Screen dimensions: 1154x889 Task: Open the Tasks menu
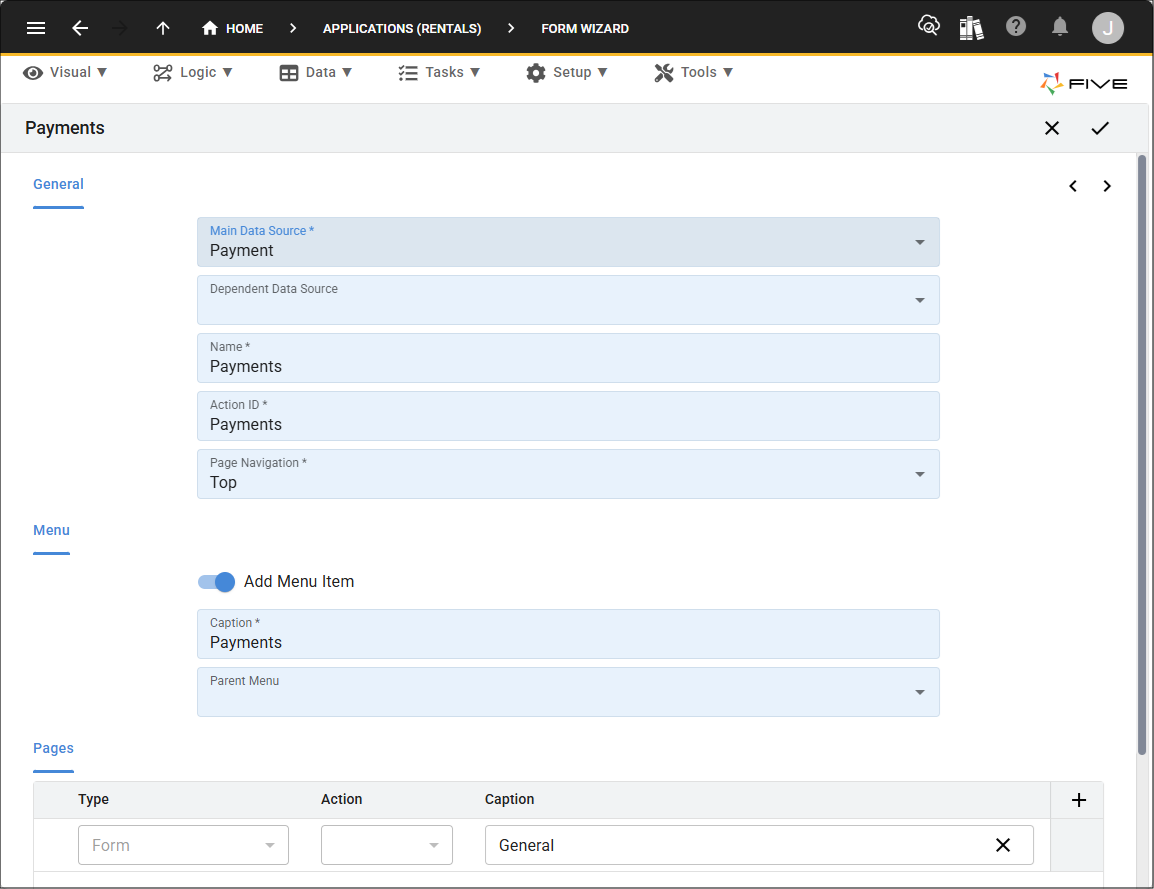(x=439, y=72)
